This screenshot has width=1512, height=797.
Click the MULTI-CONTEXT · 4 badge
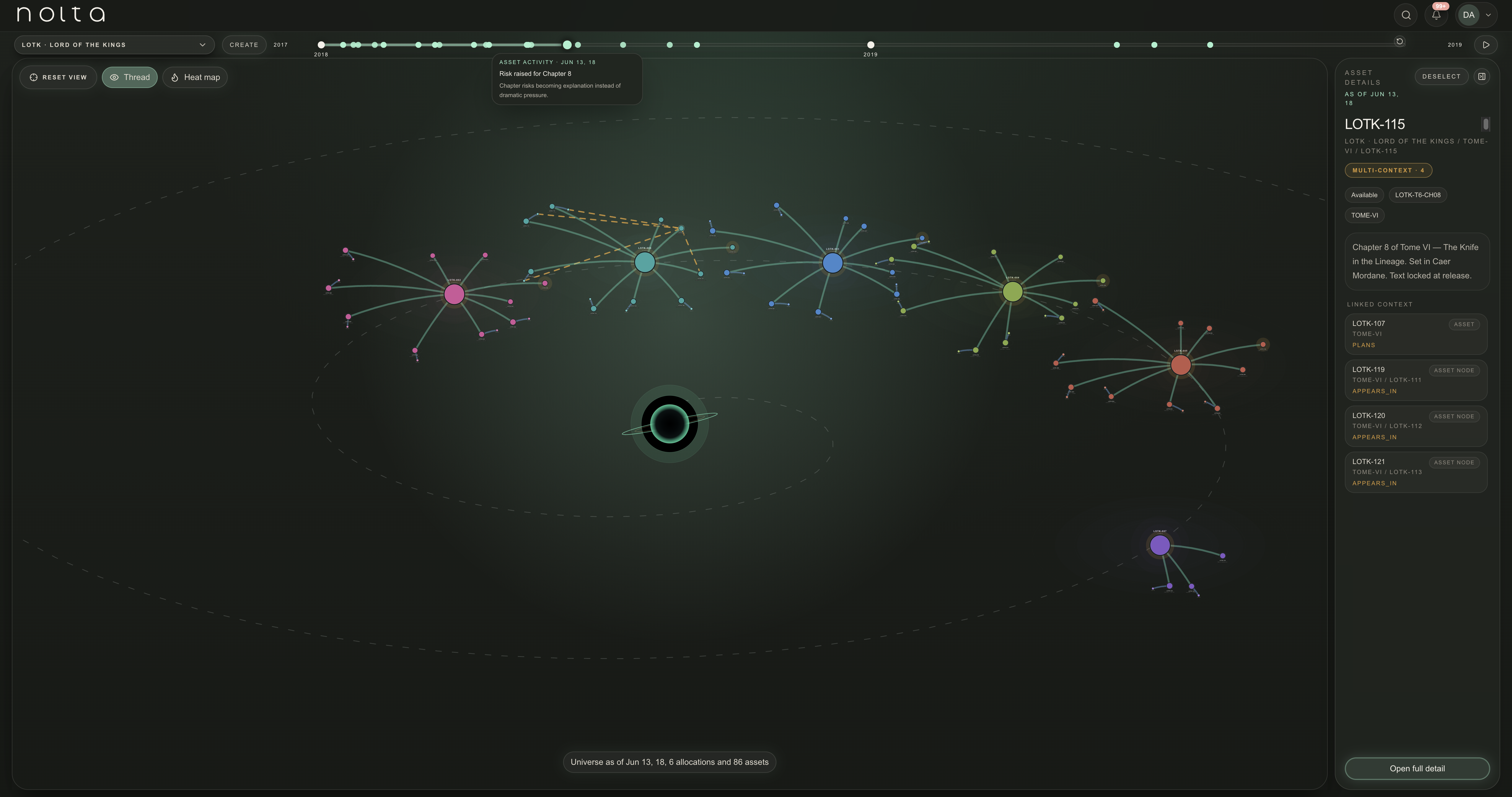tap(1388, 170)
